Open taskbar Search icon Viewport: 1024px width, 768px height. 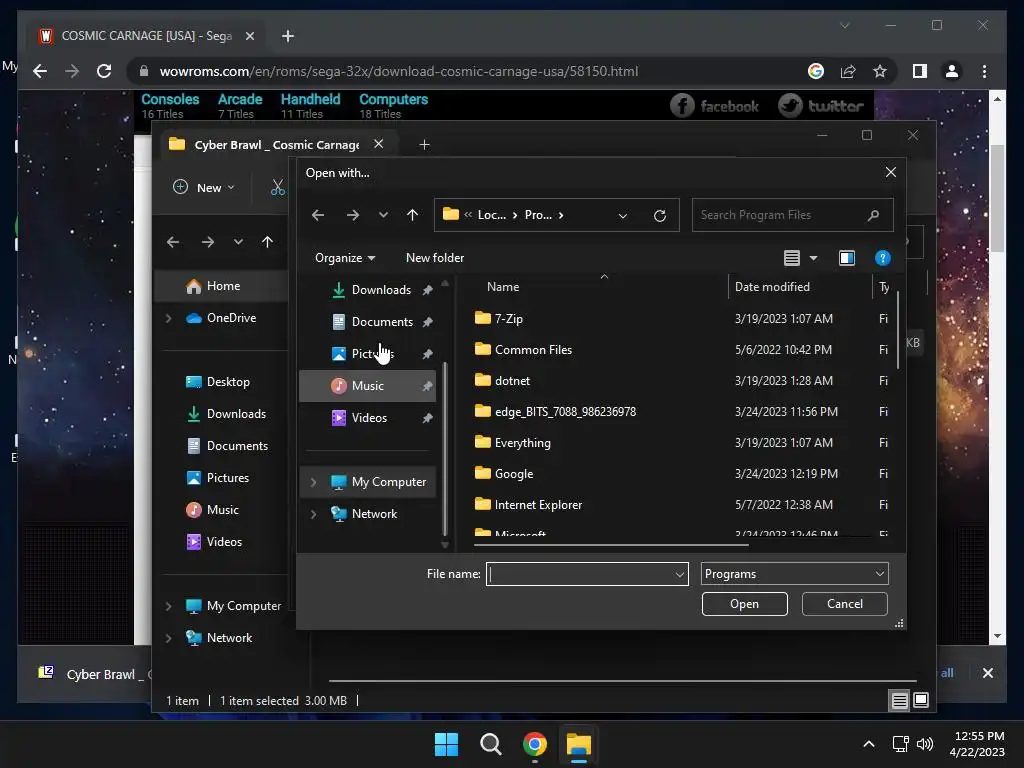490,744
